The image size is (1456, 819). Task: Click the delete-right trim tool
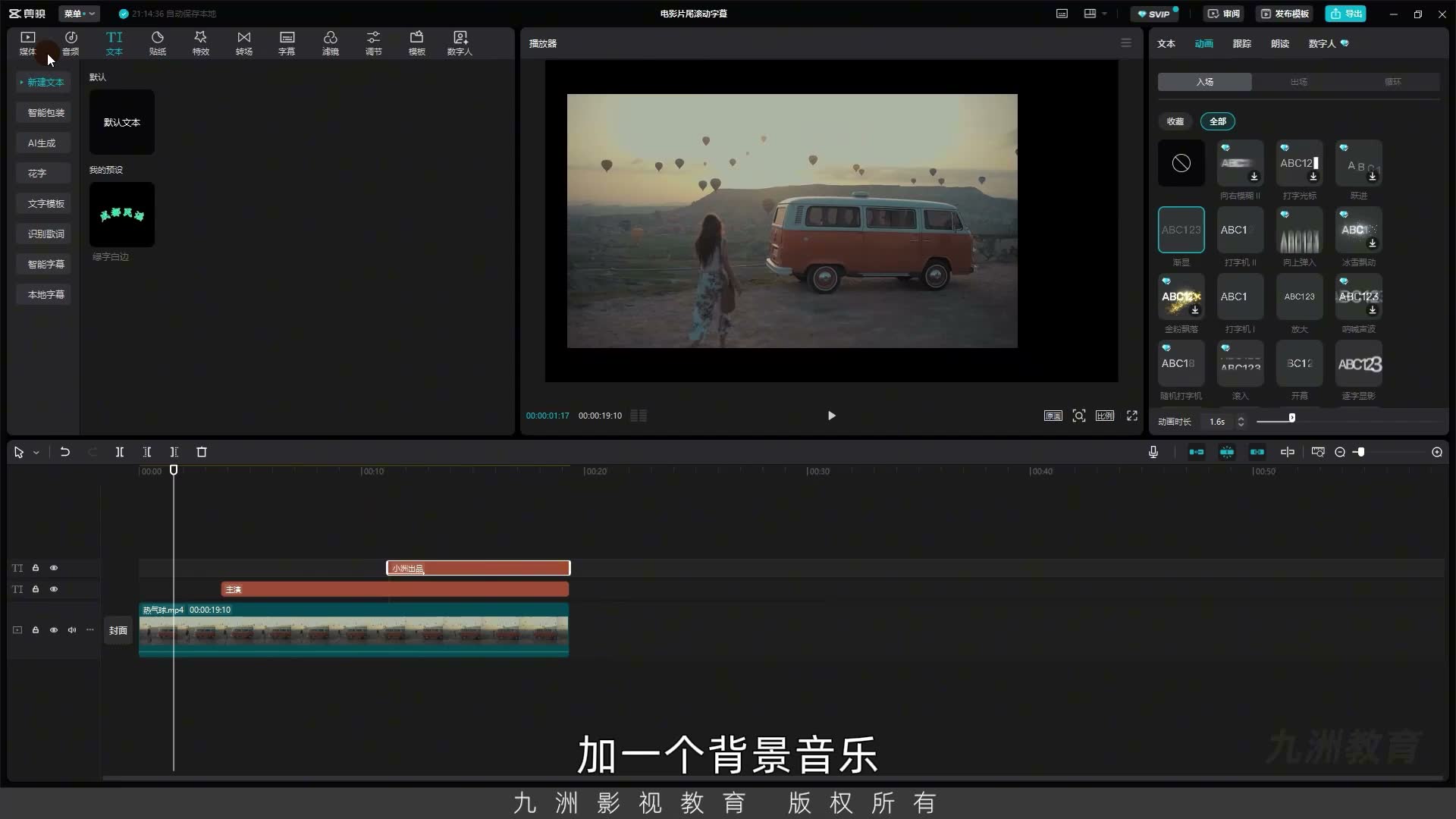click(174, 452)
